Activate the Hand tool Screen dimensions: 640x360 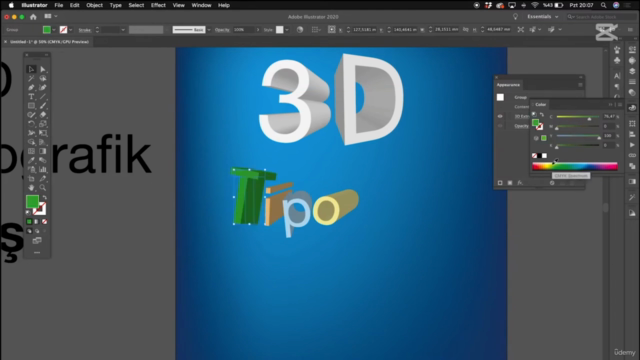31,188
